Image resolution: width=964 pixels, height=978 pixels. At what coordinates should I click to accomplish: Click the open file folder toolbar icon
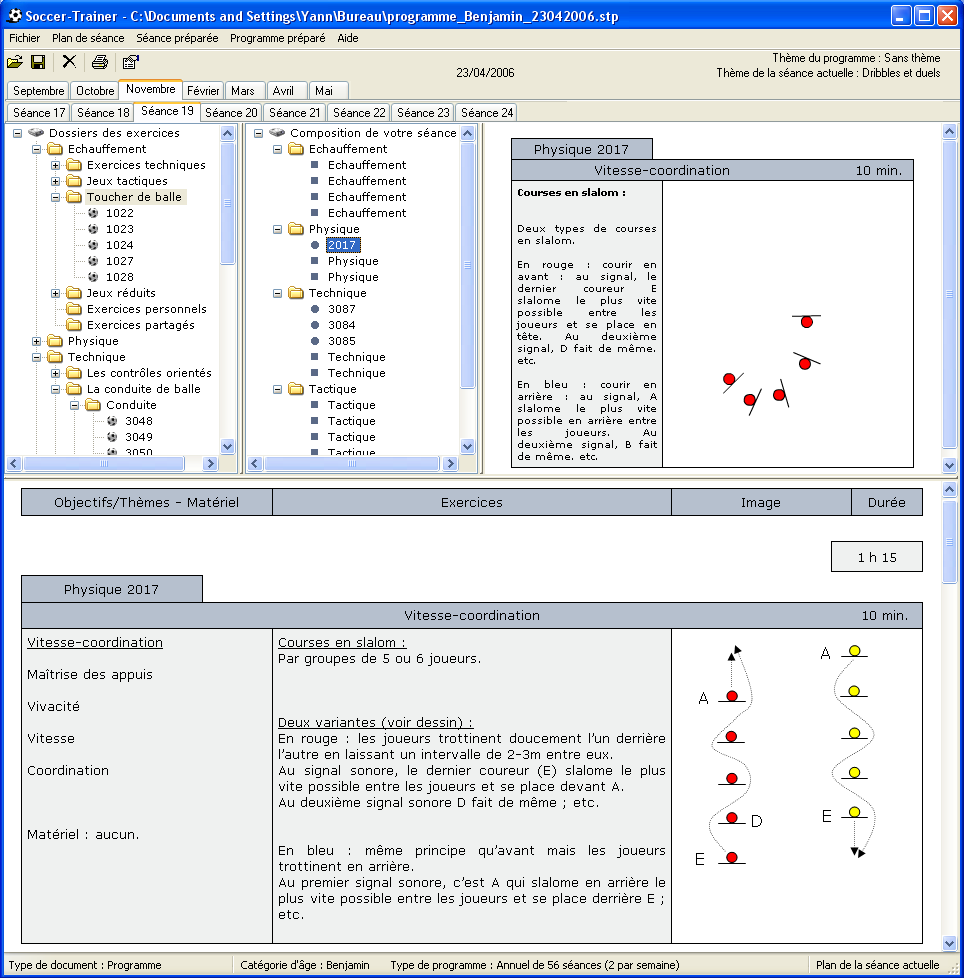tap(15, 62)
